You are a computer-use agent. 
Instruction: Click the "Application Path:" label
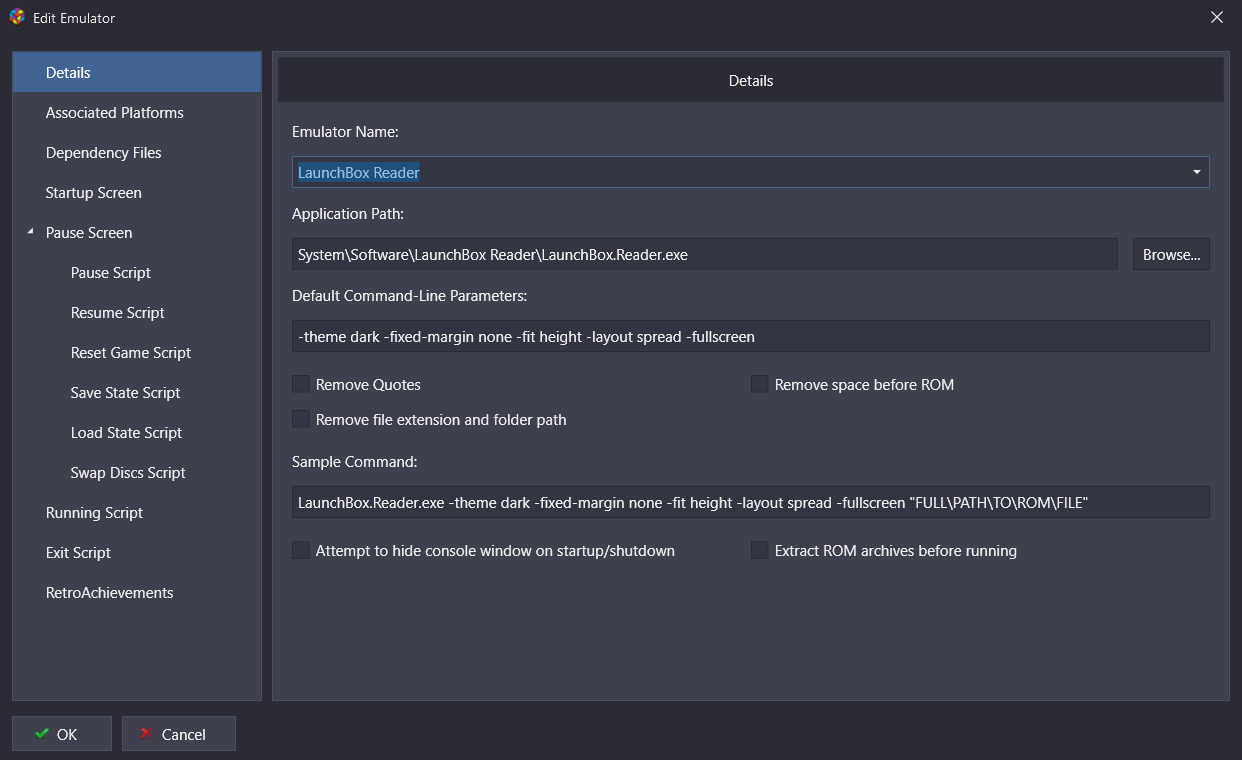pyautogui.click(x=348, y=213)
